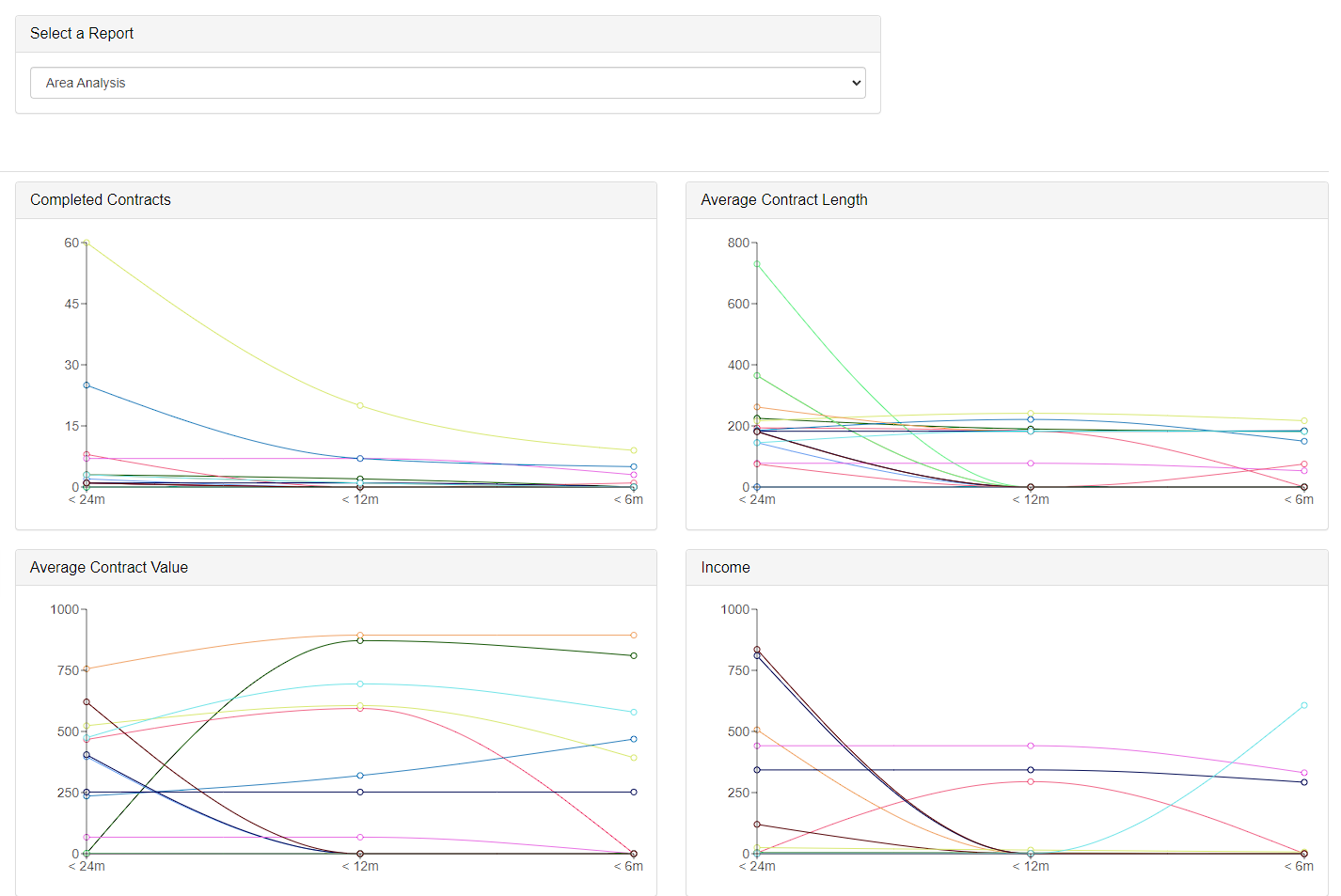Select the dark green <6m point in Average Contract Value
Viewport: 1341px width, 896px height.
(634, 655)
